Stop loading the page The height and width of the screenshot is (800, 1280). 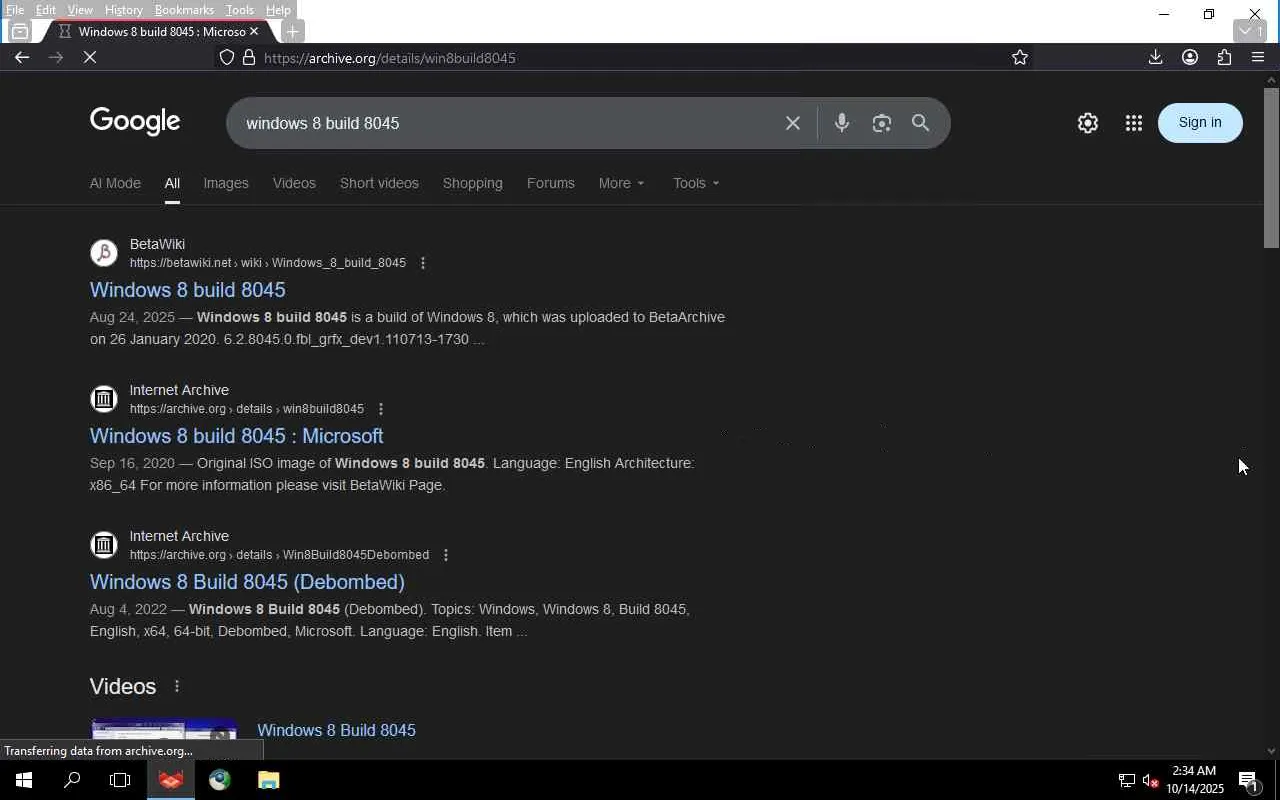(89, 57)
